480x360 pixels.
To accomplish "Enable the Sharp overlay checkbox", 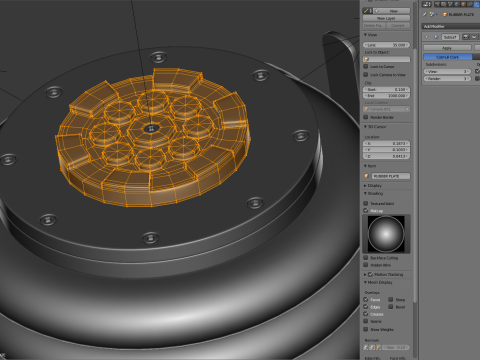I will pos(391,299).
